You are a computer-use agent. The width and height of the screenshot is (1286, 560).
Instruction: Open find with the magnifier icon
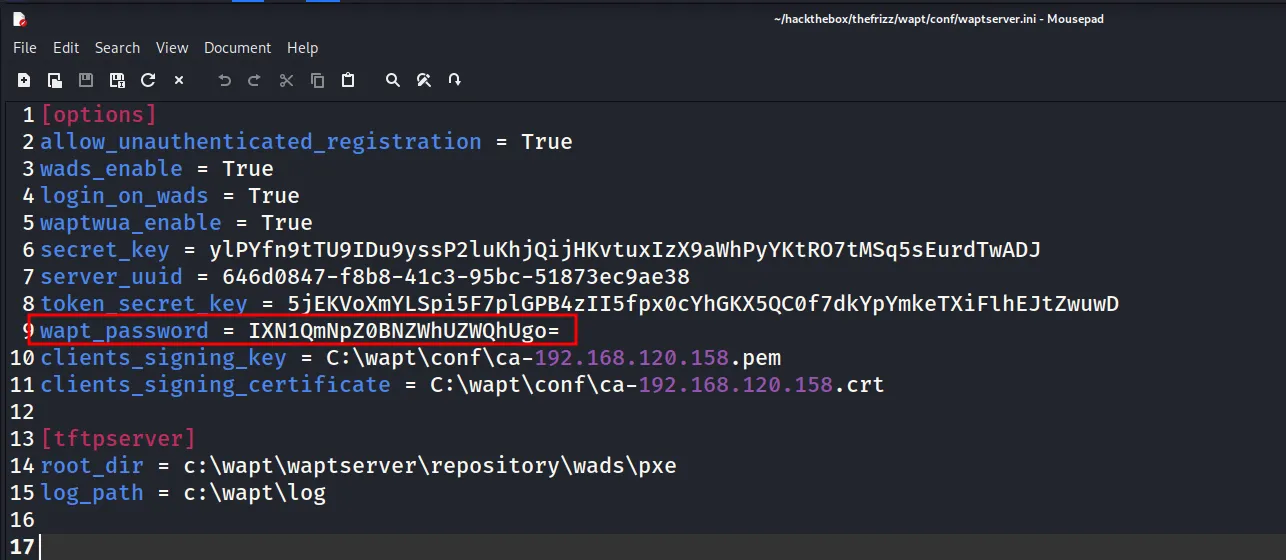coord(393,80)
